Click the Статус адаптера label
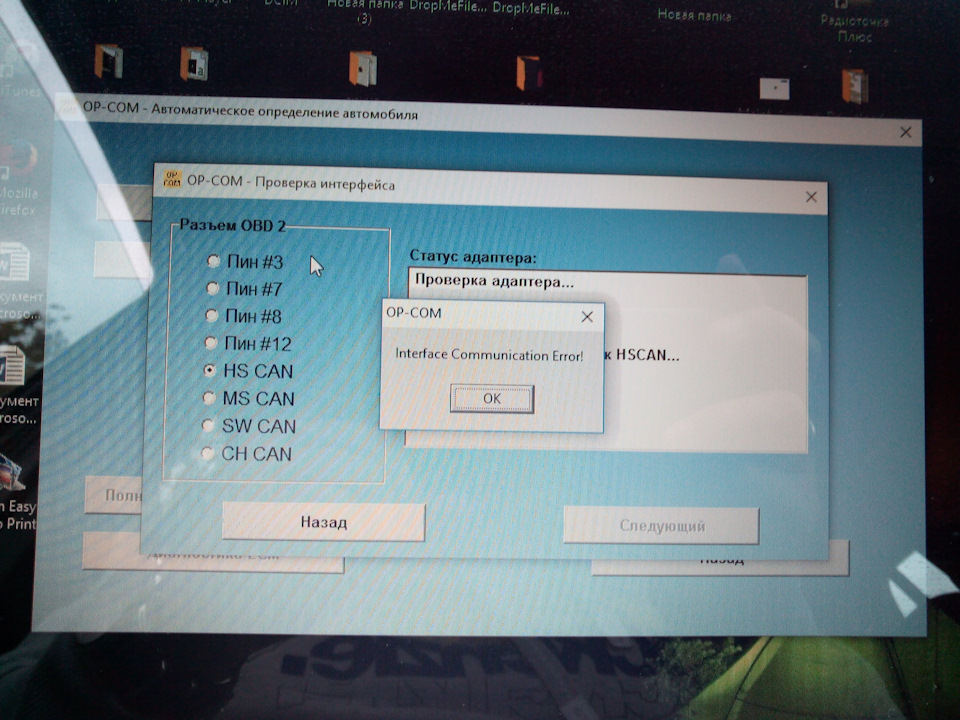 click(473, 257)
